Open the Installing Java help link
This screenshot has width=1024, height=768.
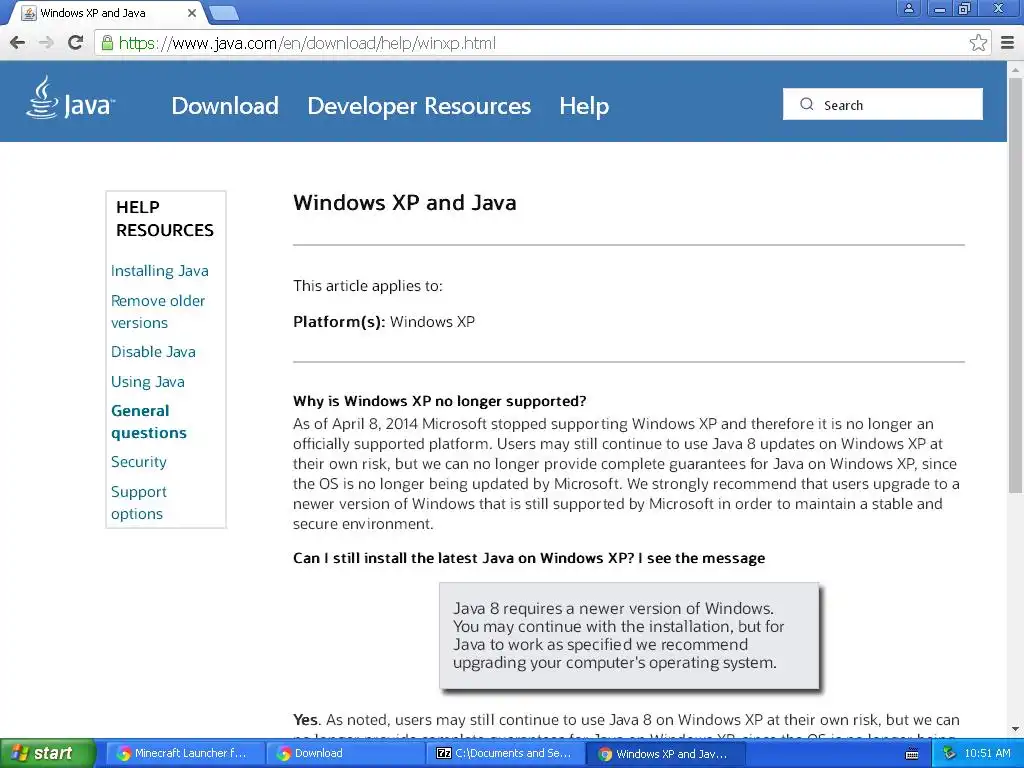159,271
